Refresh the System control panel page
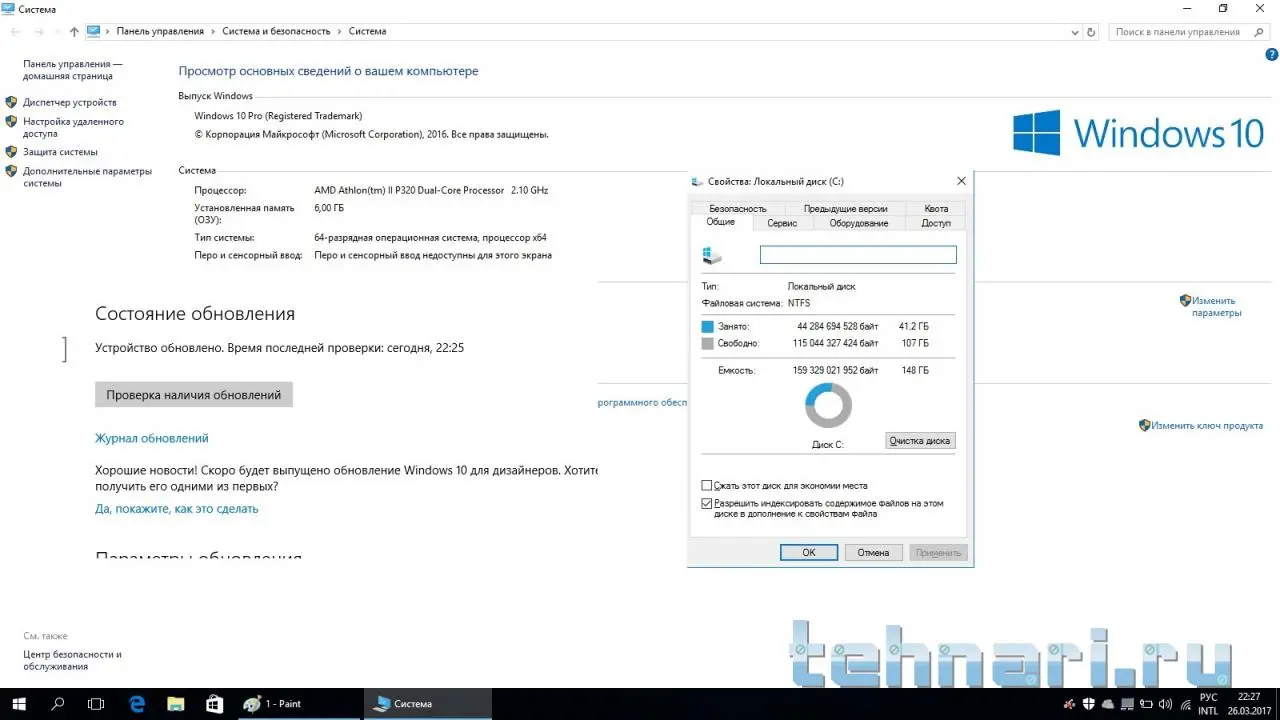Image resolution: width=1280 pixels, height=720 pixels. click(x=1091, y=32)
